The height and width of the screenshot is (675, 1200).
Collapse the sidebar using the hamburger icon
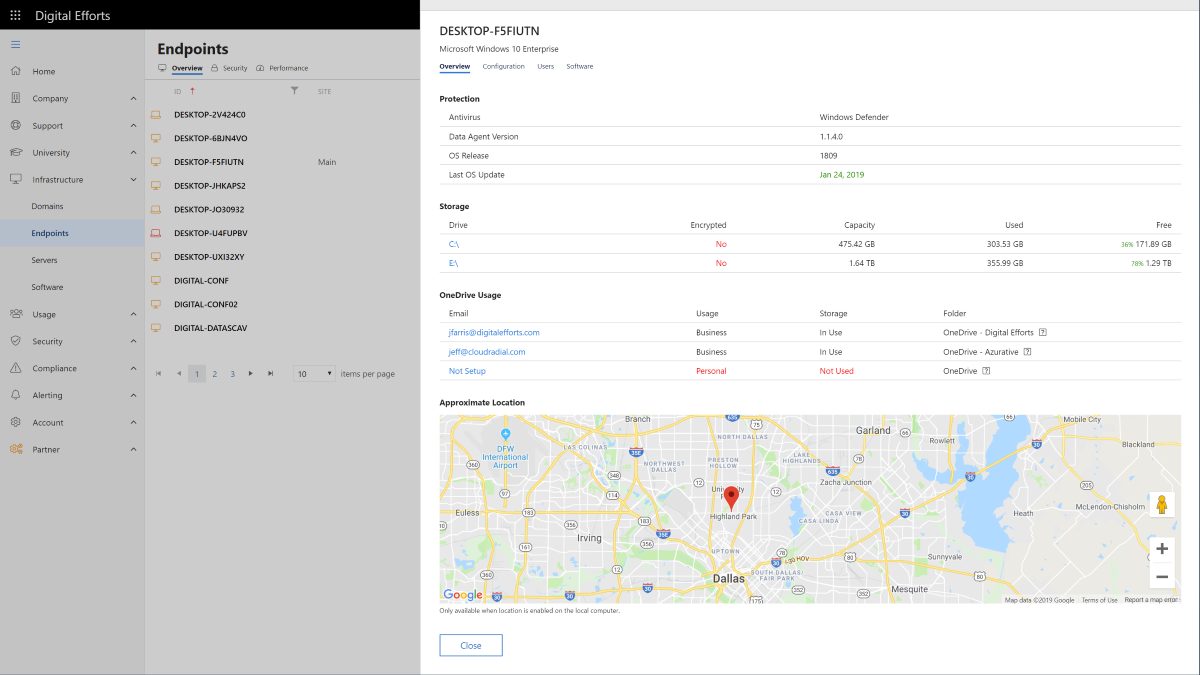[x=14, y=44]
